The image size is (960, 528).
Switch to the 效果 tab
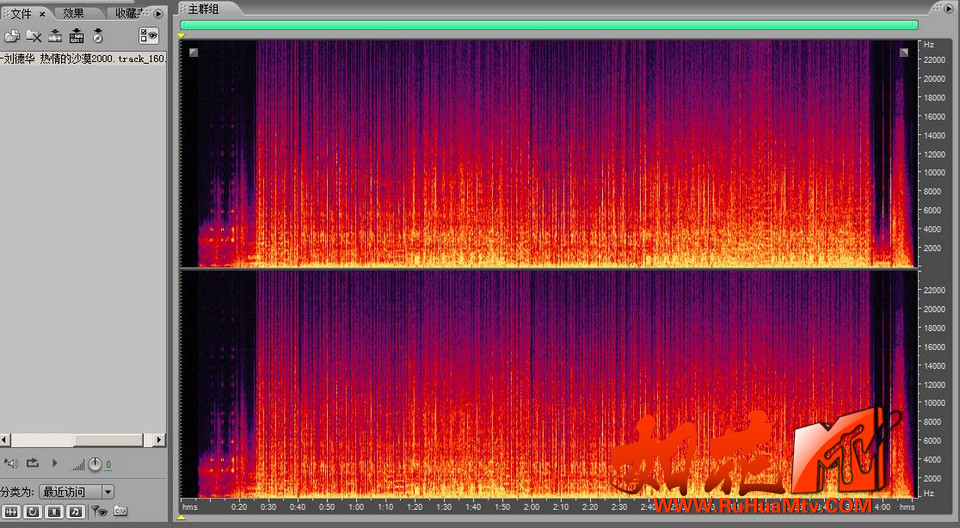point(73,13)
